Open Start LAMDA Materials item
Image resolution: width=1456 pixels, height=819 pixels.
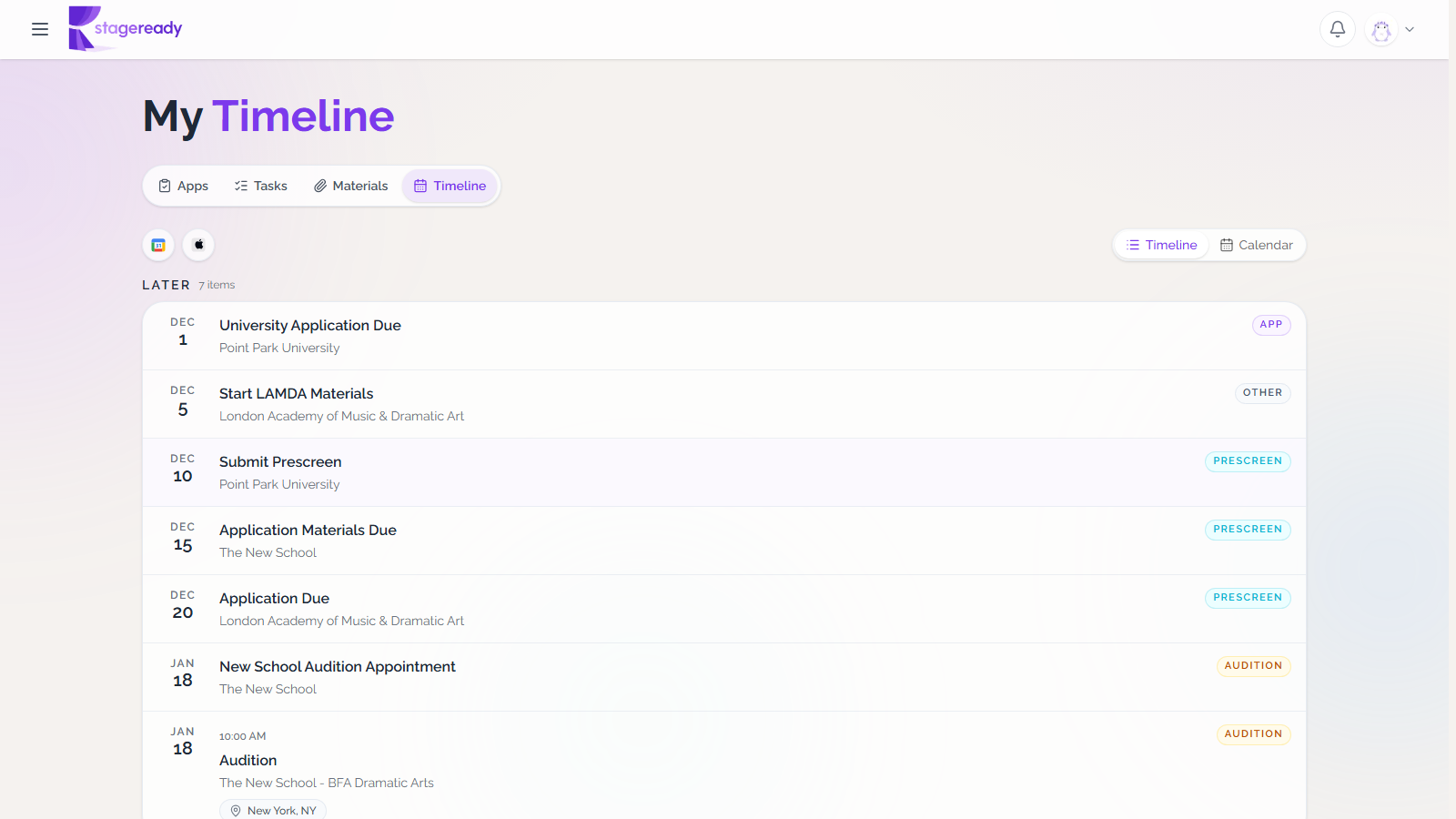724,404
